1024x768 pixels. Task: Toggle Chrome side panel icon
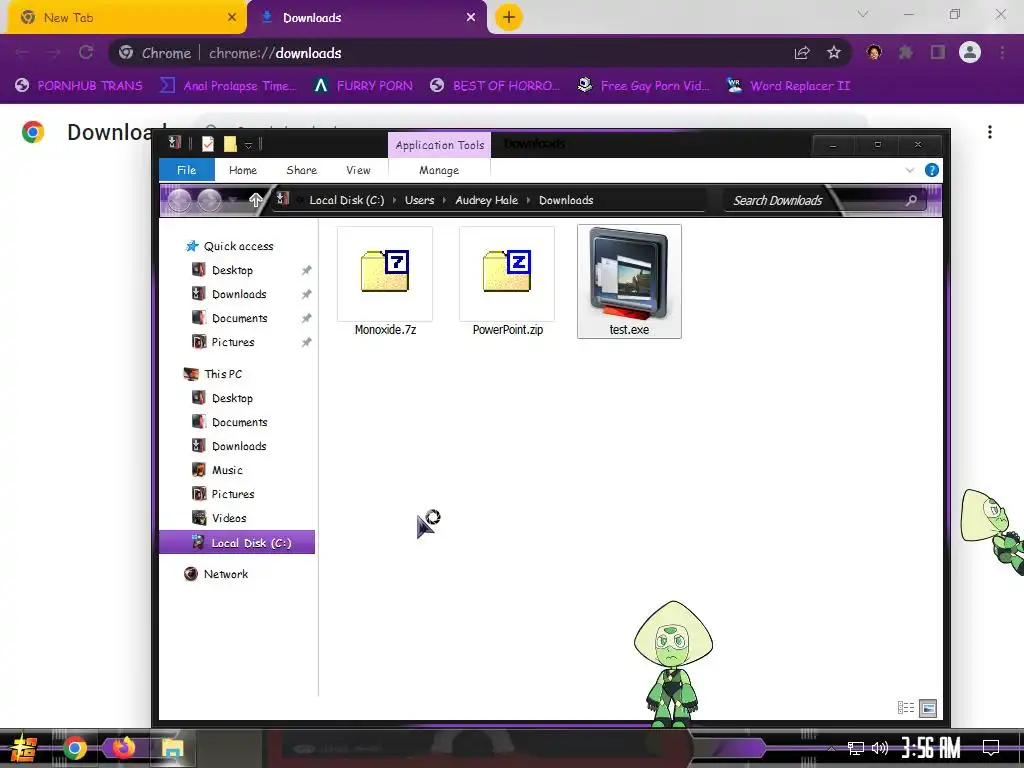pyautogui.click(x=938, y=52)
